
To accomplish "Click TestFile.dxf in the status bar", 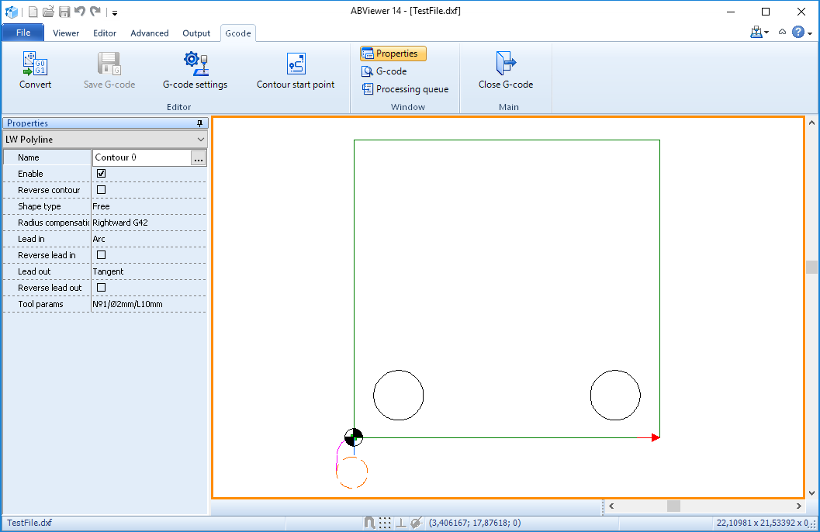I will click(x=29, y=523).
